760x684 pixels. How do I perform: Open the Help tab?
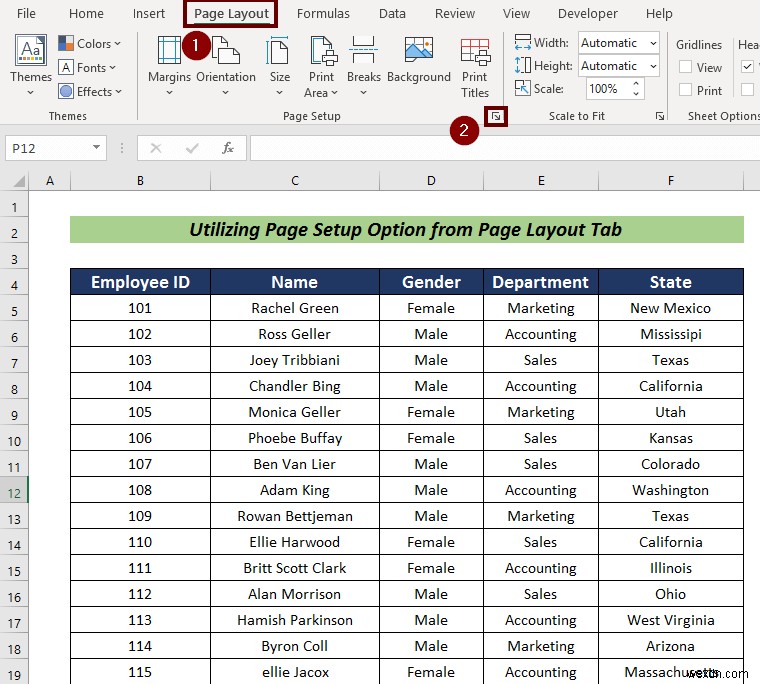(659, 14)
